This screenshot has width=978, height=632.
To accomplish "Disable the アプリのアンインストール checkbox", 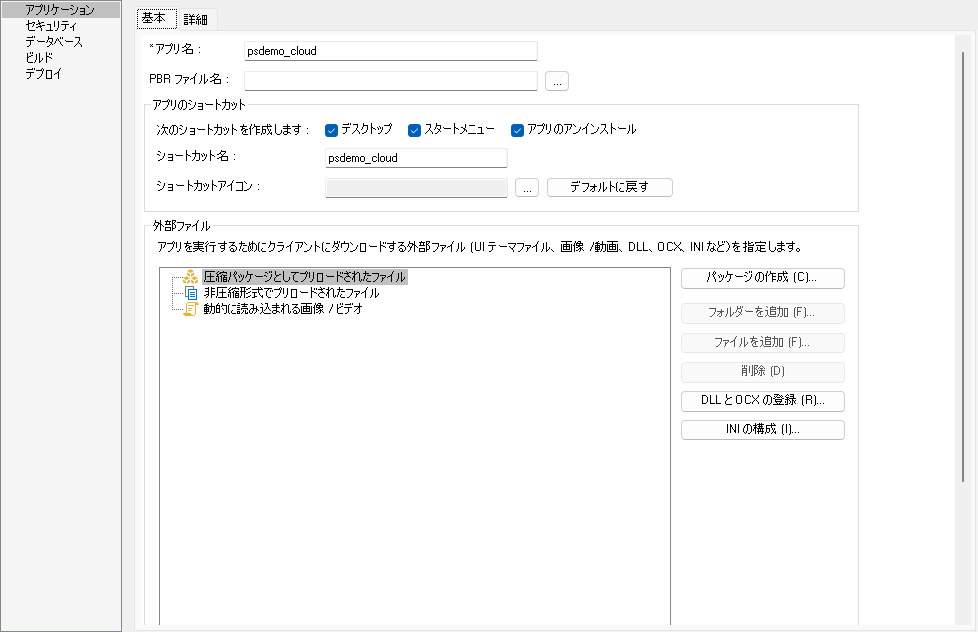I will (518, 130).
